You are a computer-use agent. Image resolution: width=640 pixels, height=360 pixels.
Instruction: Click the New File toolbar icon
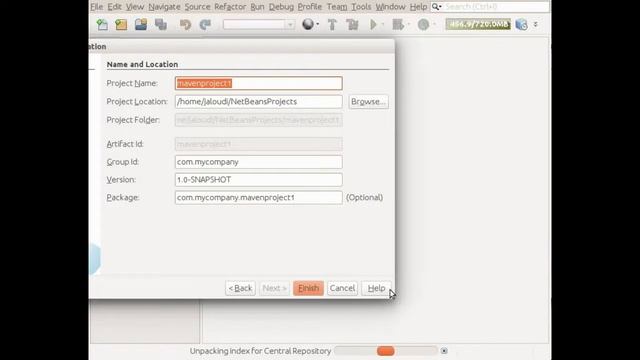click(102, 24)
